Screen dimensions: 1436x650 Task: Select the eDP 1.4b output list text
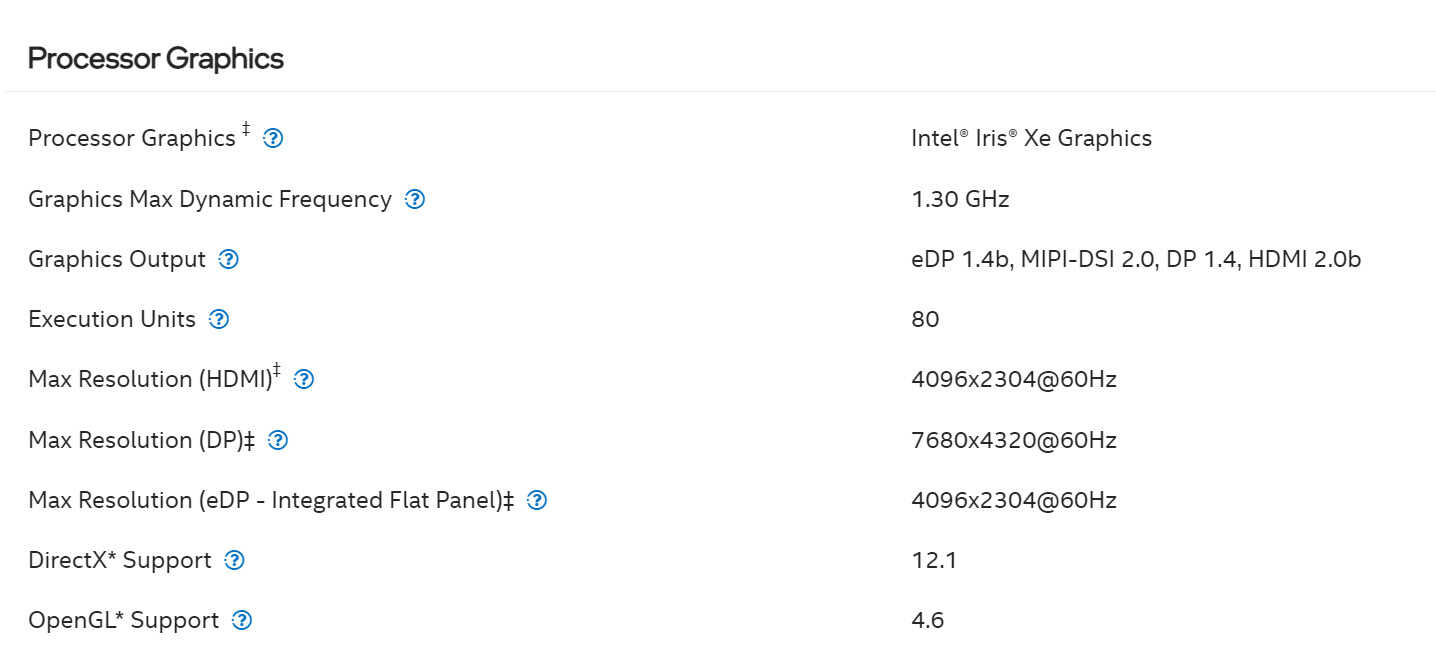[x=1136, y=259]
